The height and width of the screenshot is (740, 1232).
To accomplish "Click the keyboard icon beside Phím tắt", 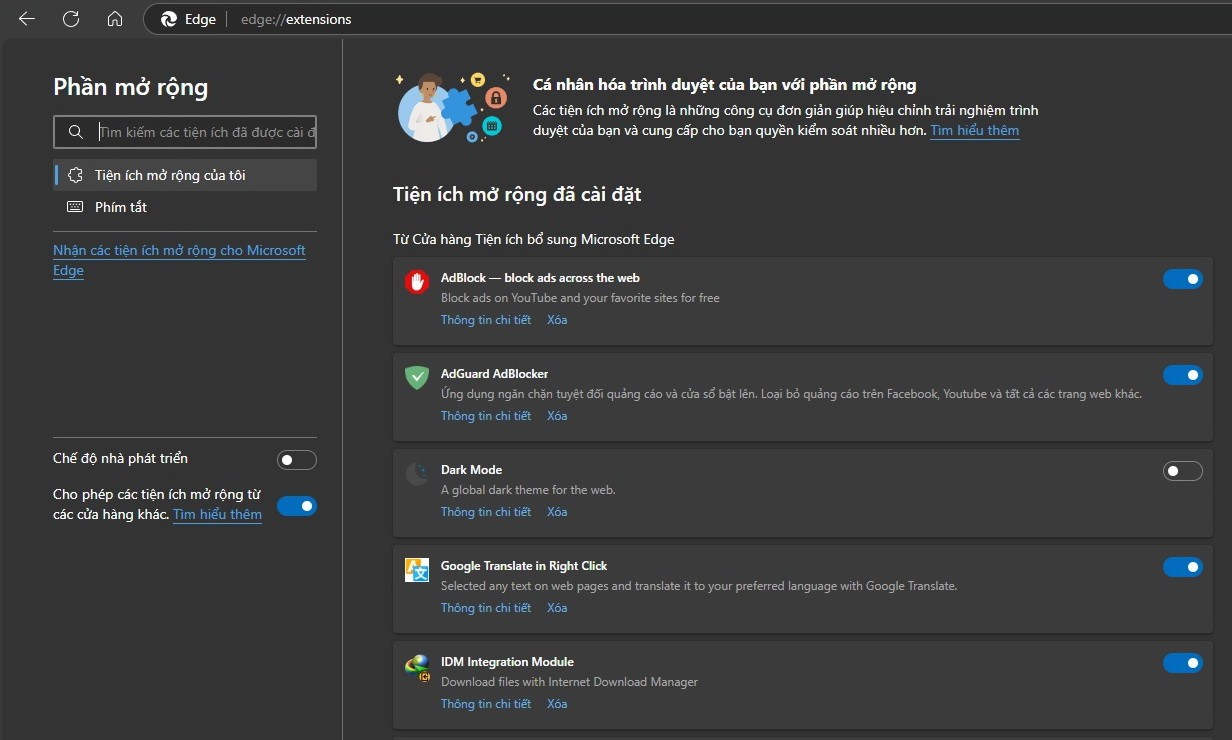I will (x=75, y=207).
